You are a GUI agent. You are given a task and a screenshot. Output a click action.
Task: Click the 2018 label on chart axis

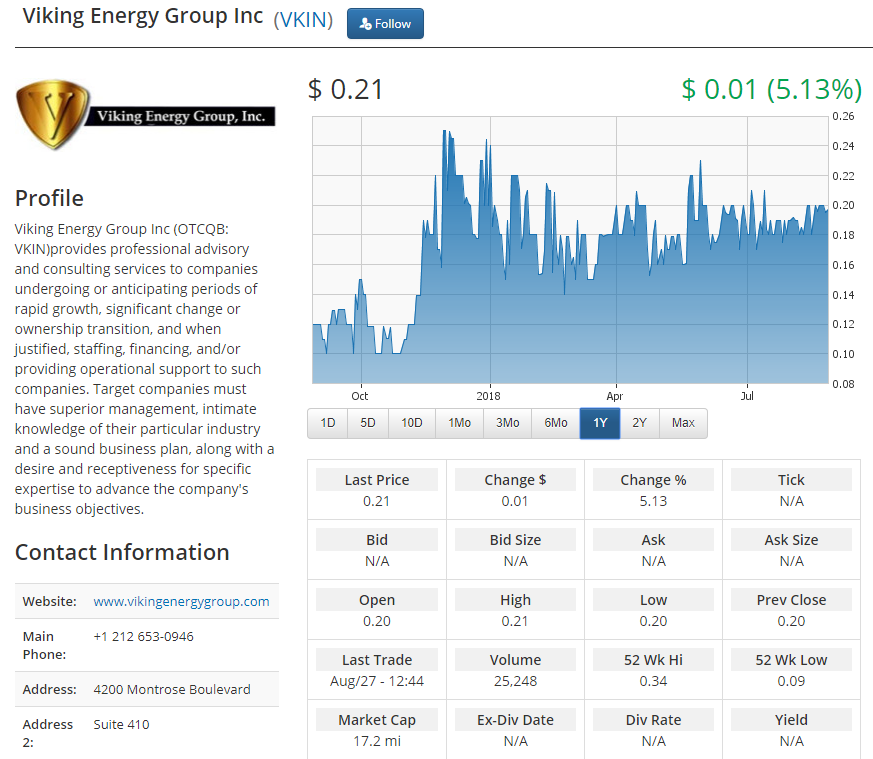[488, 396]
